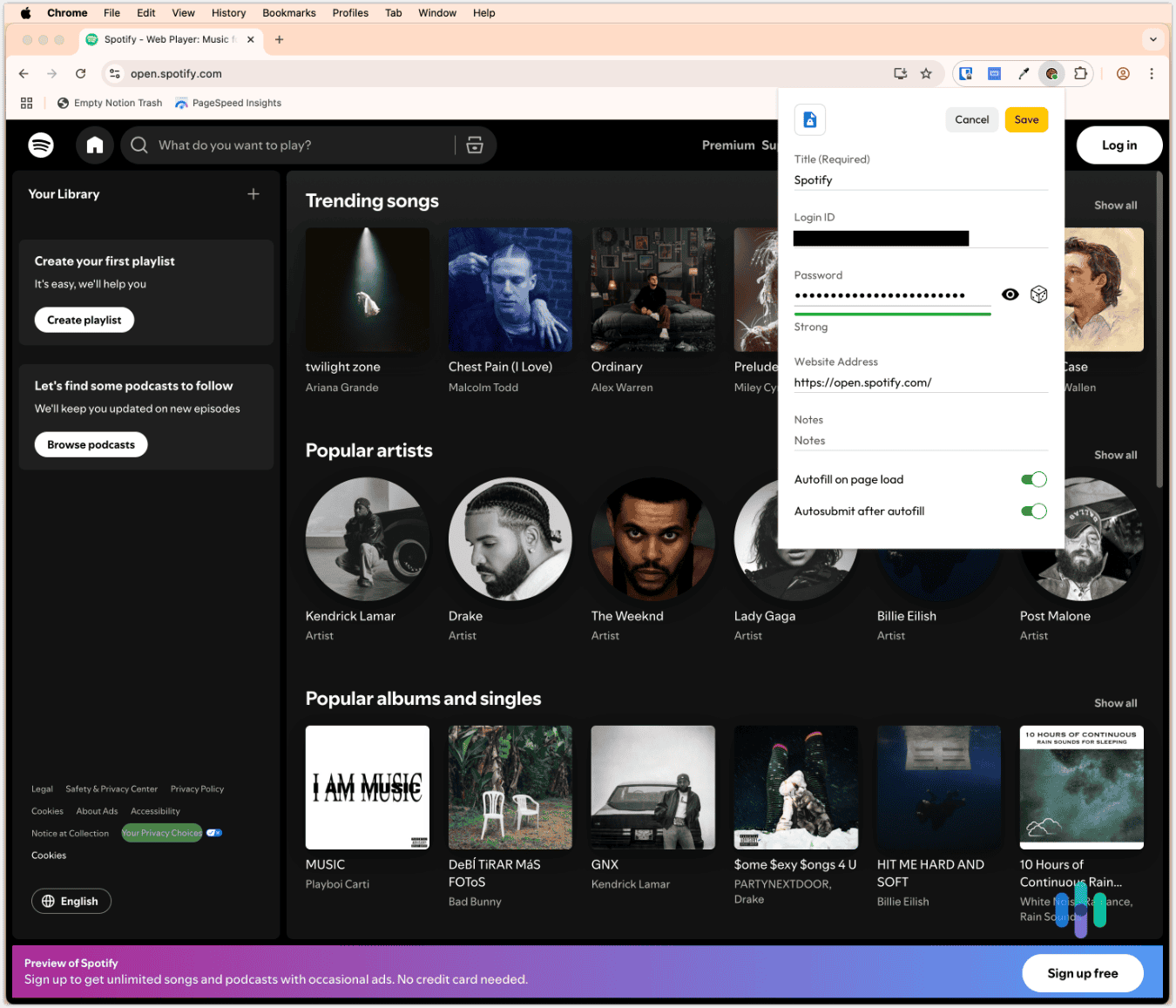Click the password manager document icon in the dialog
This screenshot has height=1008, width=1176.
pyautogui.click(x=809, y=119)
